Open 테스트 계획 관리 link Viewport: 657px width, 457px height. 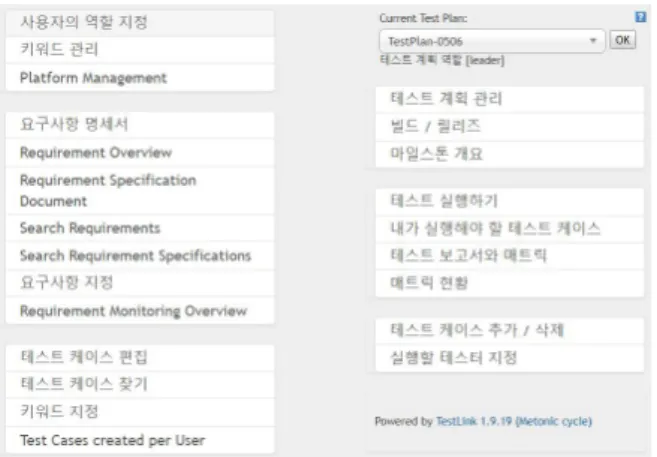(x=510, y=99)
